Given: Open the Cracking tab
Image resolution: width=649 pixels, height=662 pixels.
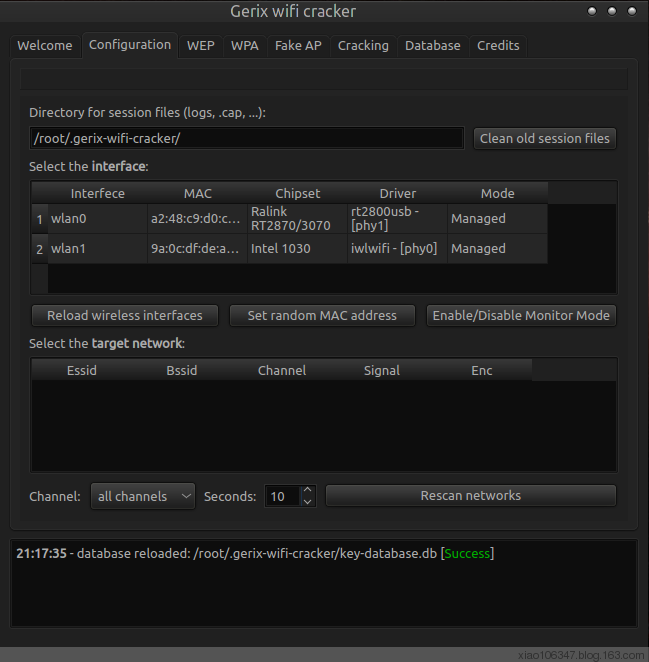Looking at the screenshot, I should click(363, 46).
